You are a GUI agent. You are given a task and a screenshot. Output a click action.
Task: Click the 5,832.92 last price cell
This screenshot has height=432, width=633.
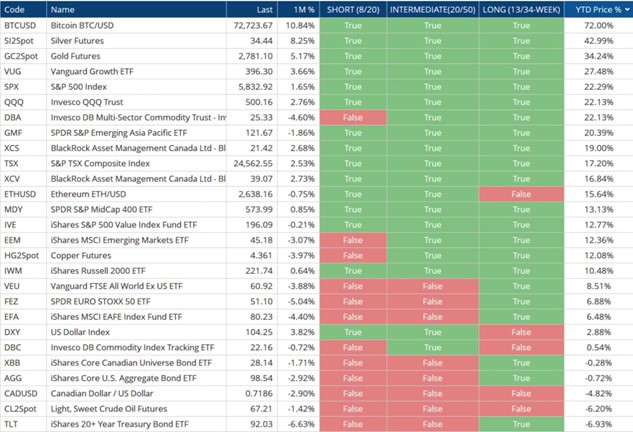tap(252, 87)
